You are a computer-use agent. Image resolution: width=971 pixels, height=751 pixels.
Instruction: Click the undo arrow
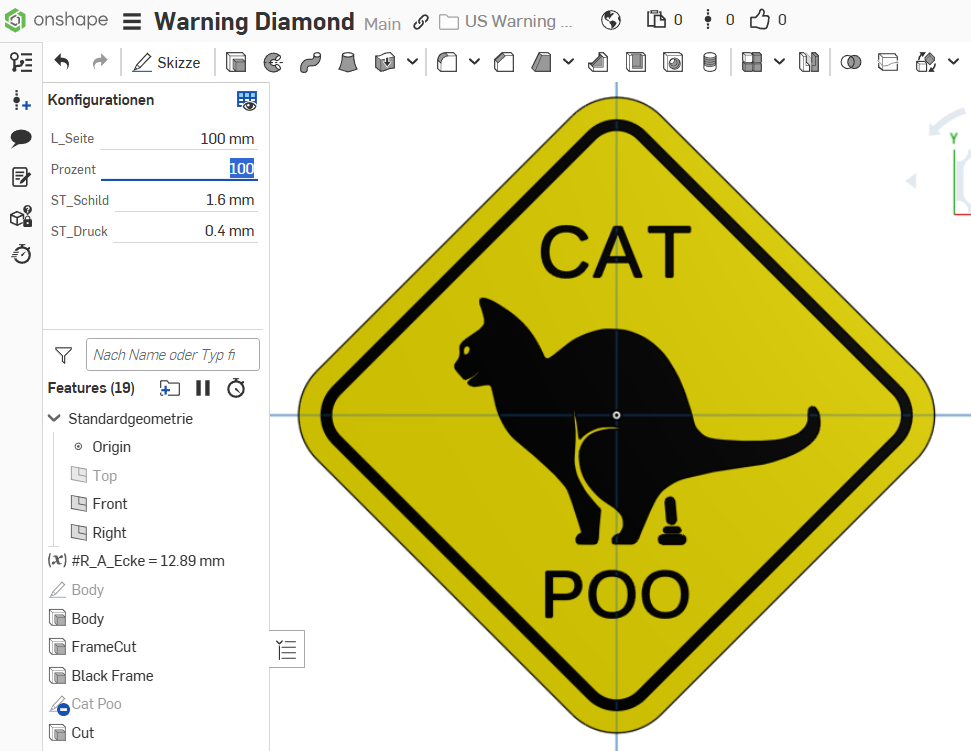(62, 62)
